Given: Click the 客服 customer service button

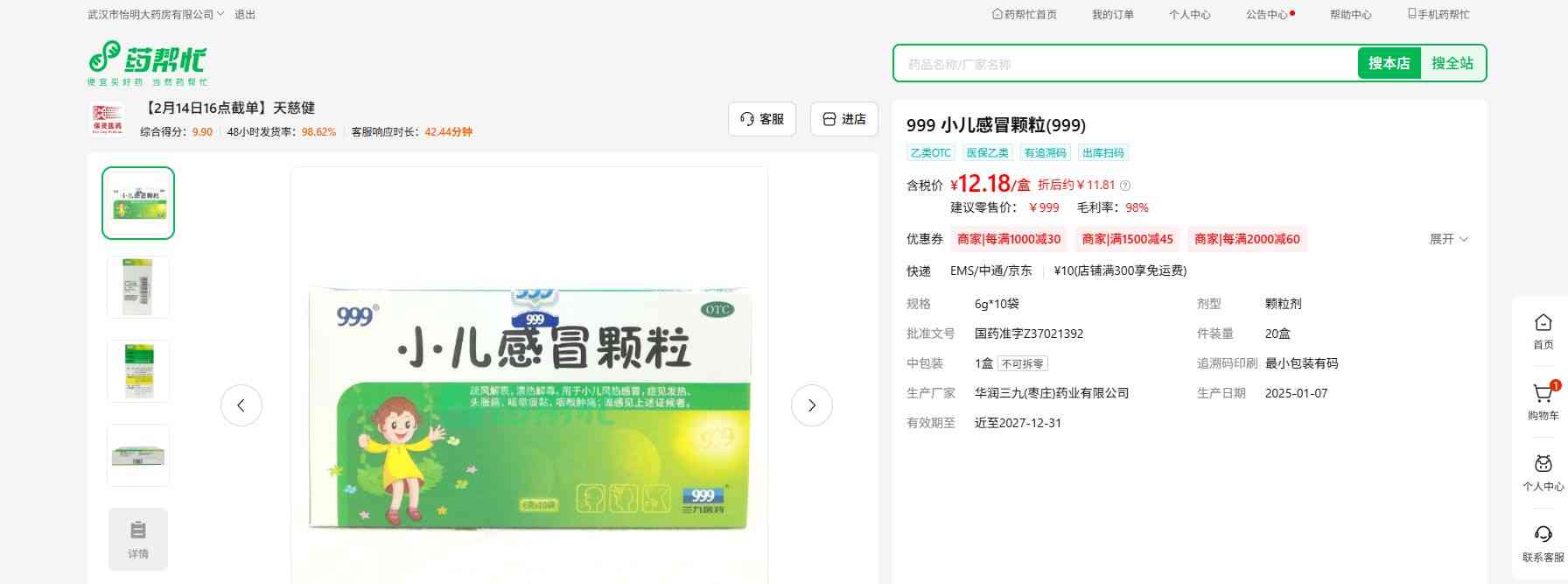Looking at the screenshot, I should (x=761, y=119).
